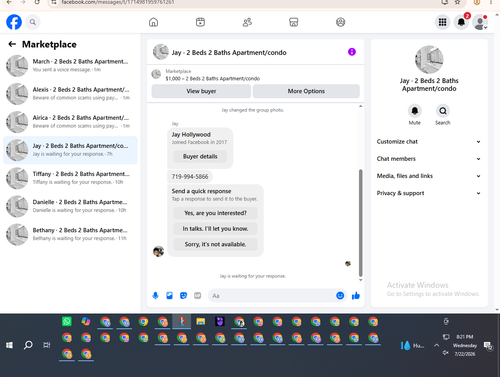
Task: Open the March conversation in the list
Action: [70, 66]
